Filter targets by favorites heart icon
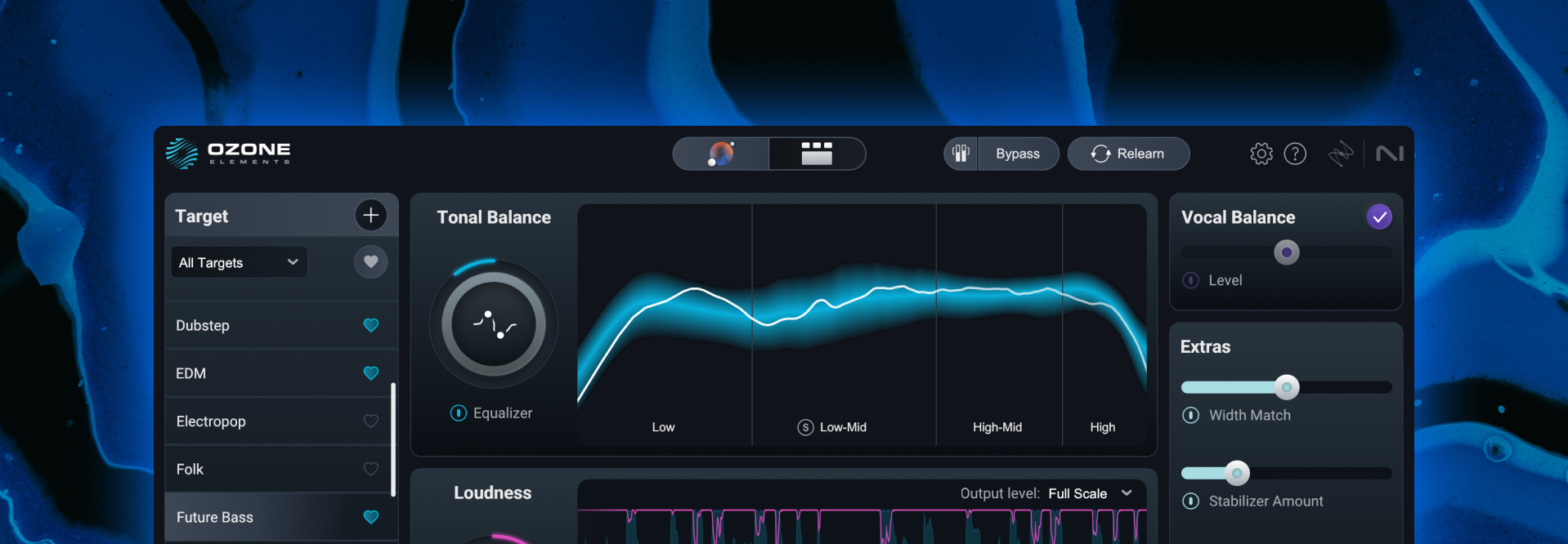1568x544 pixels. pyautogui.click(x=371, y=261)
